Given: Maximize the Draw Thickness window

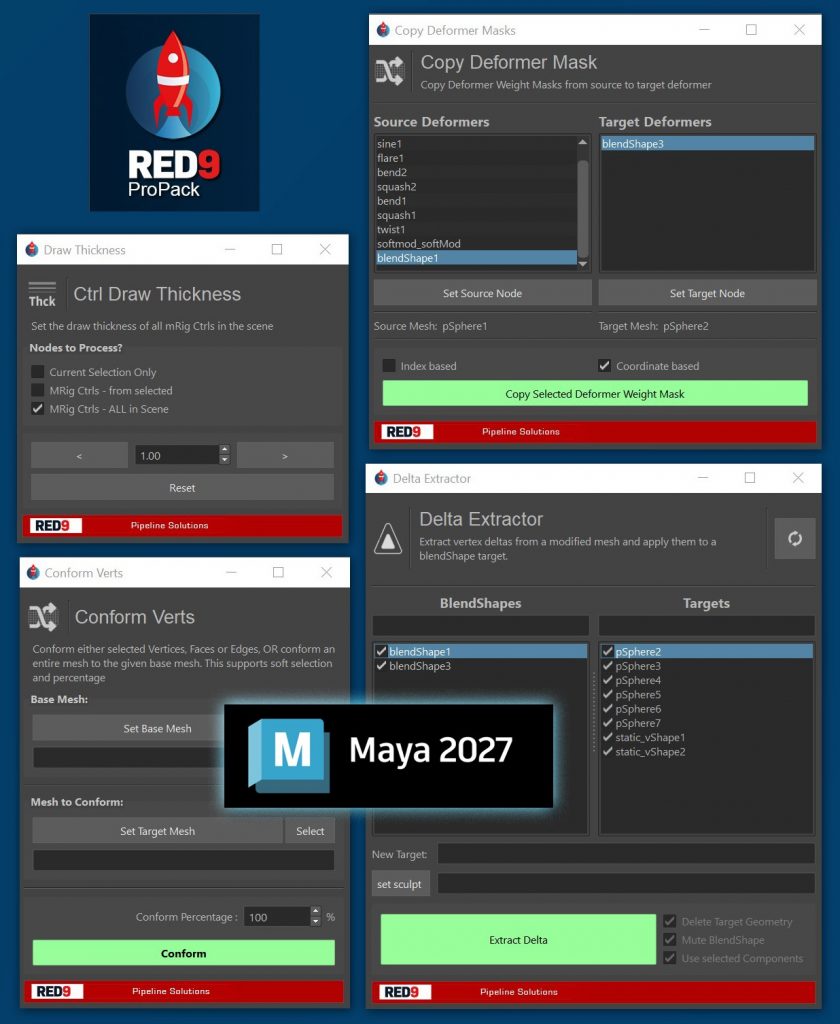Looking at the screenshot, I should 277,249.
